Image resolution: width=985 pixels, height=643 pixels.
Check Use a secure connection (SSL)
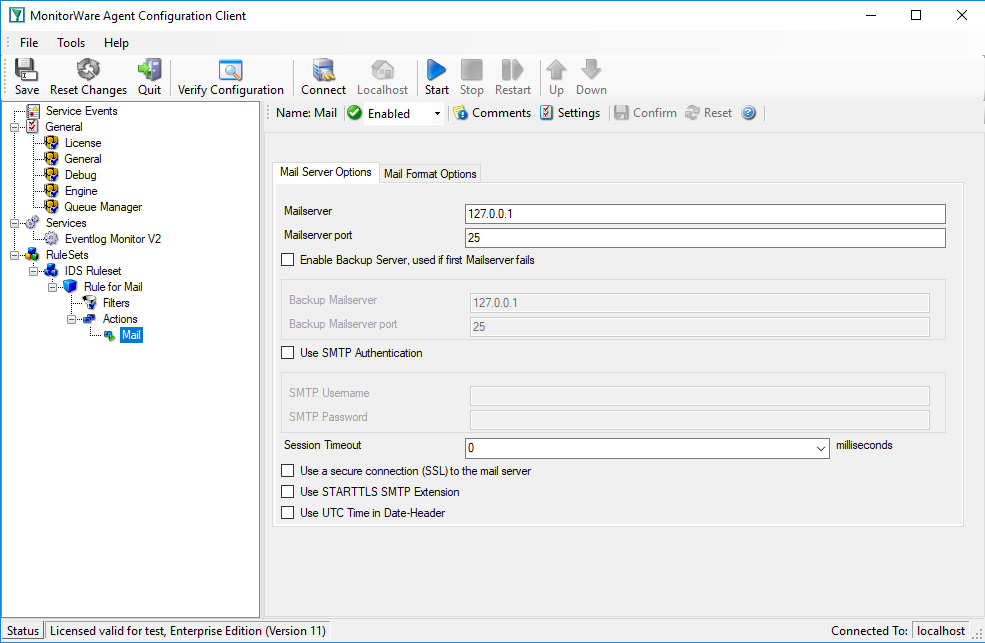point(288,471)
